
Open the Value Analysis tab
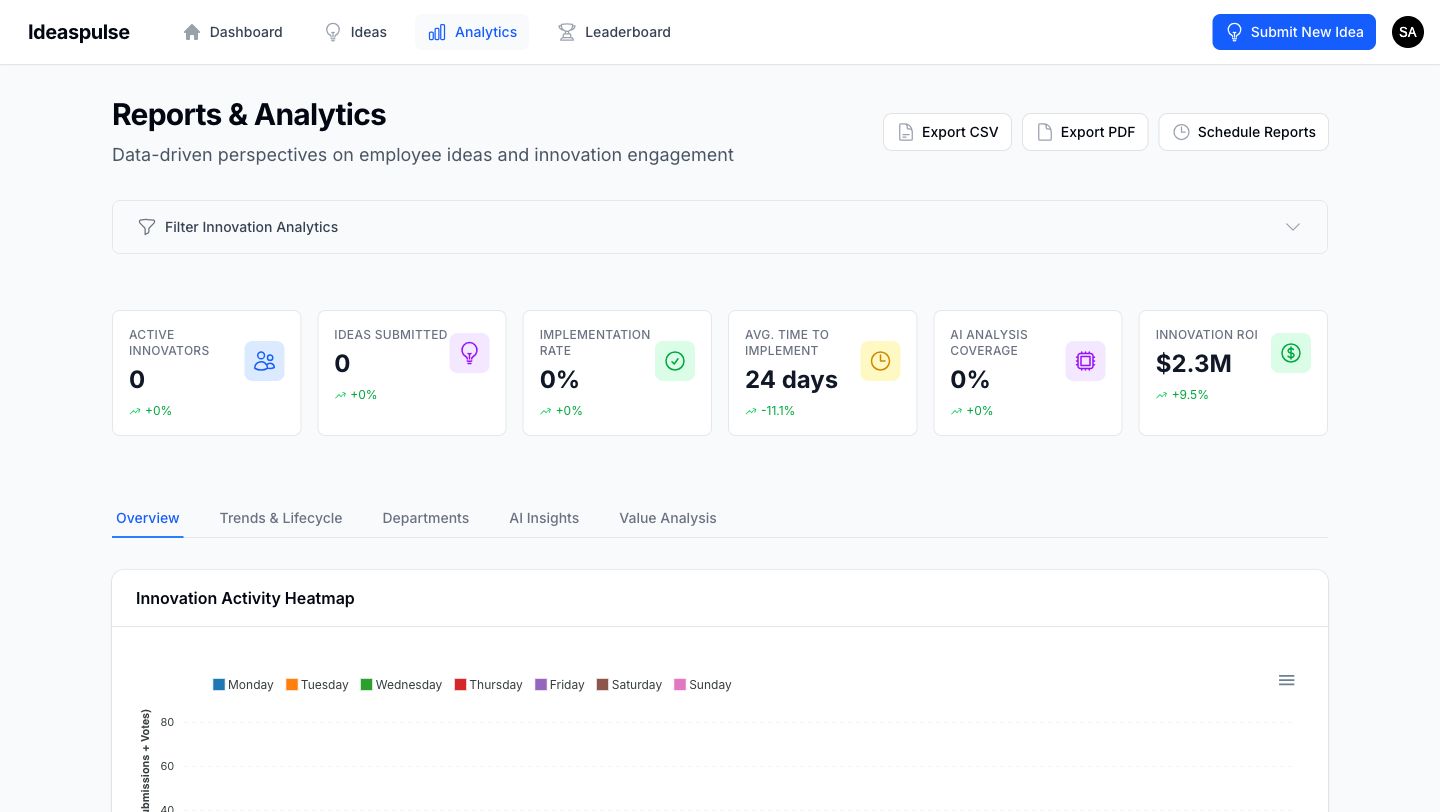tap(668, 518)
